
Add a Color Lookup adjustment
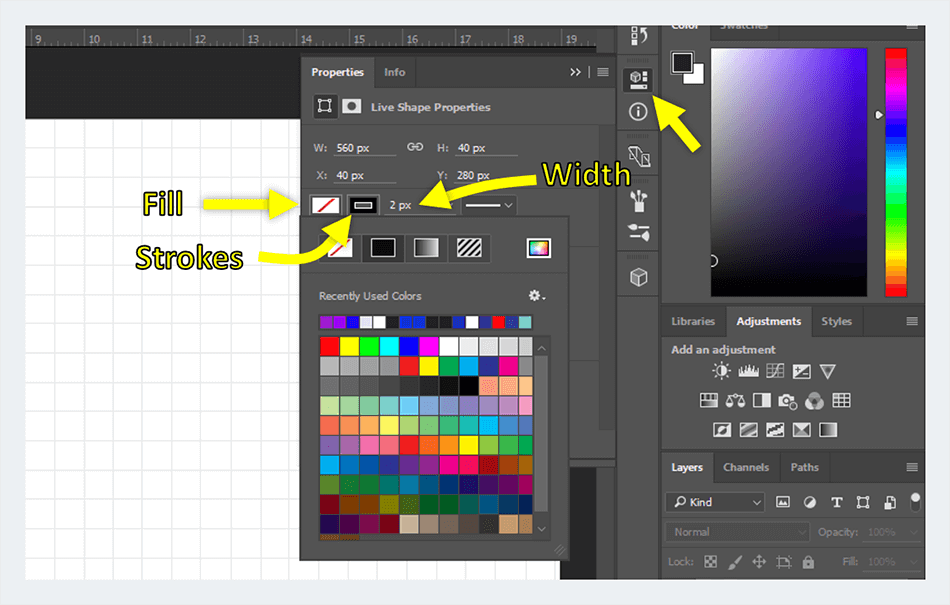842,400
